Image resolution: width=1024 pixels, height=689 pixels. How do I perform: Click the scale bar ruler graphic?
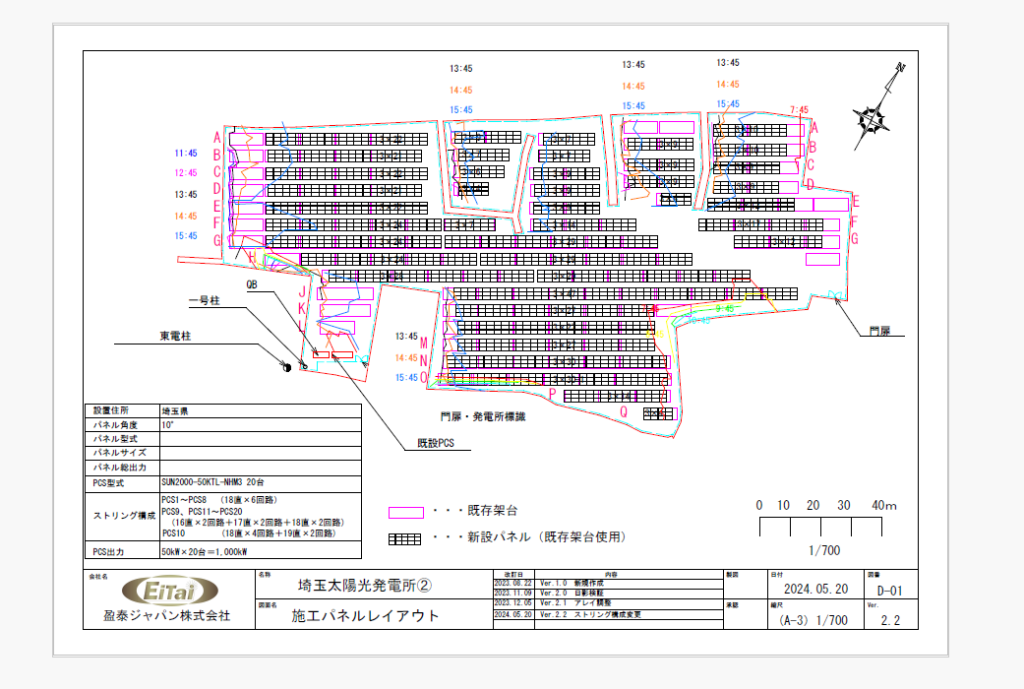[820, 526]
